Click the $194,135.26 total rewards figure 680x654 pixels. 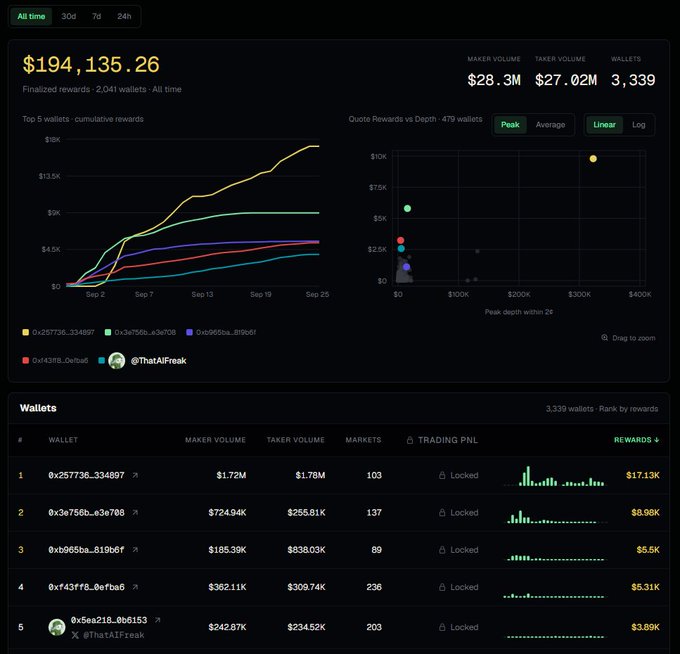(x=91, y=65)
